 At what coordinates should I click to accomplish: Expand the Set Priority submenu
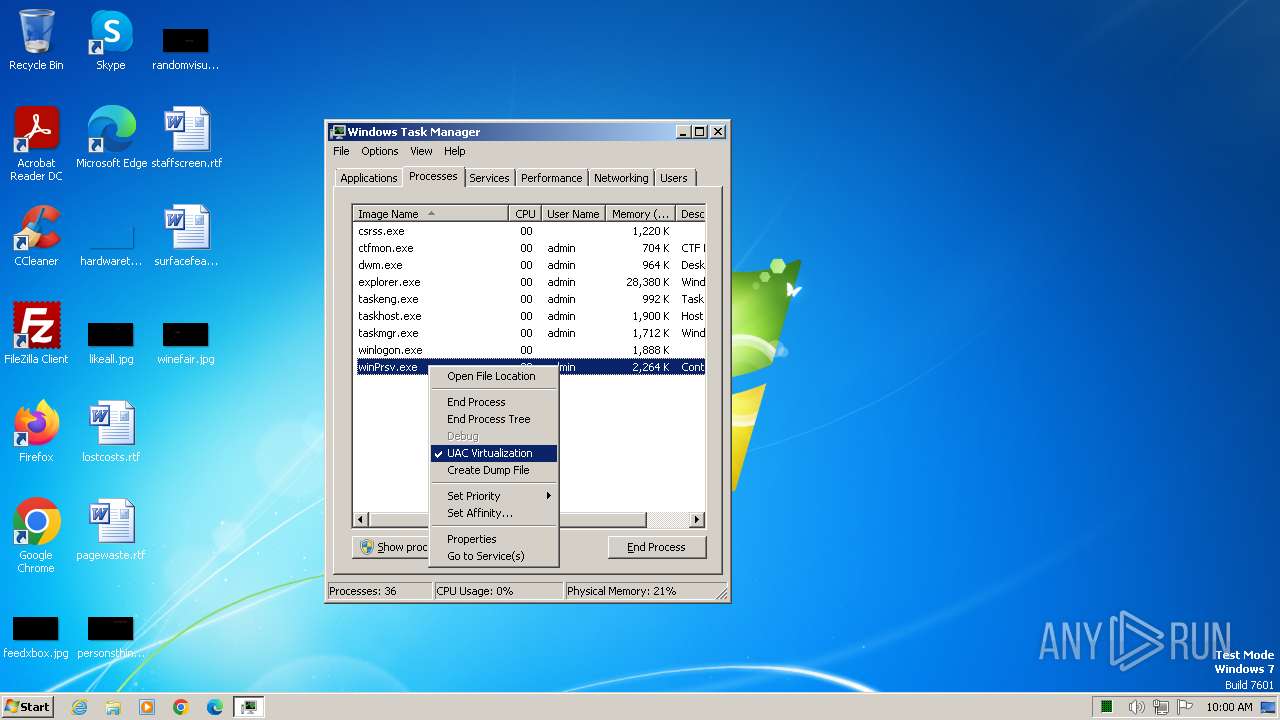click(493, 496)
